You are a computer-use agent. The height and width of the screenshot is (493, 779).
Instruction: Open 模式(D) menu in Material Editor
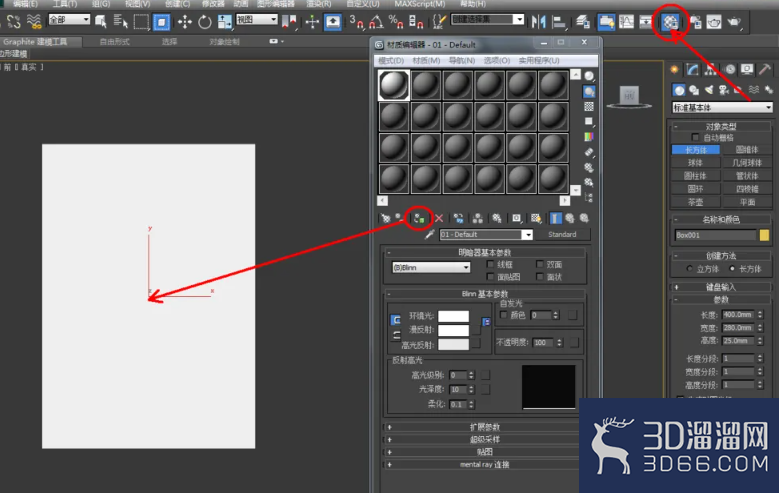click(391, 61)
